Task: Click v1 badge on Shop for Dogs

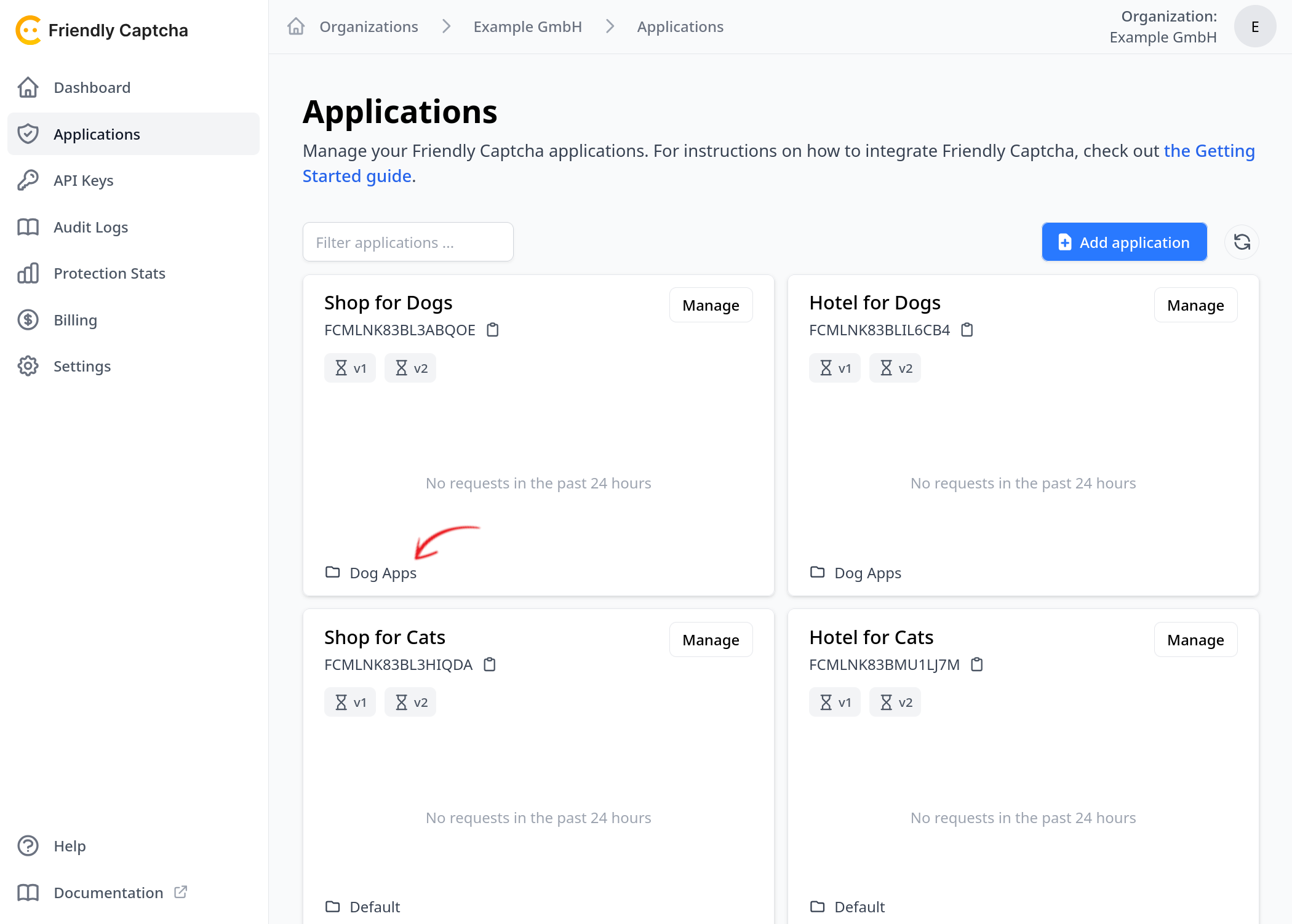Action: click(x=350, y=368)
